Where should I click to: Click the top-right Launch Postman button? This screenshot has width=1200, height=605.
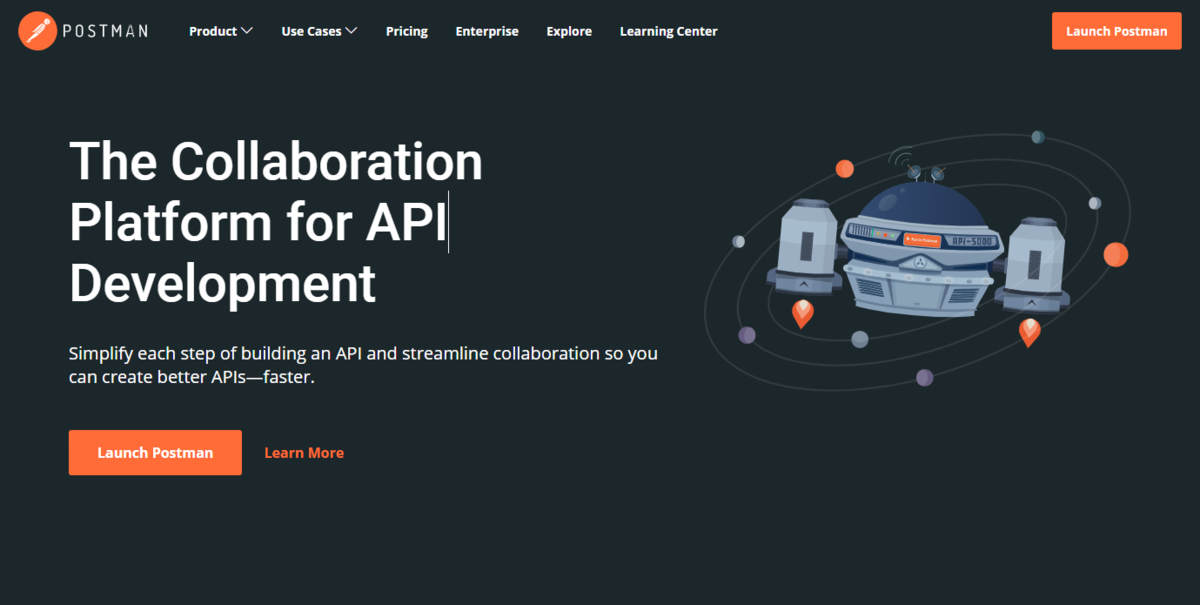1116,31
